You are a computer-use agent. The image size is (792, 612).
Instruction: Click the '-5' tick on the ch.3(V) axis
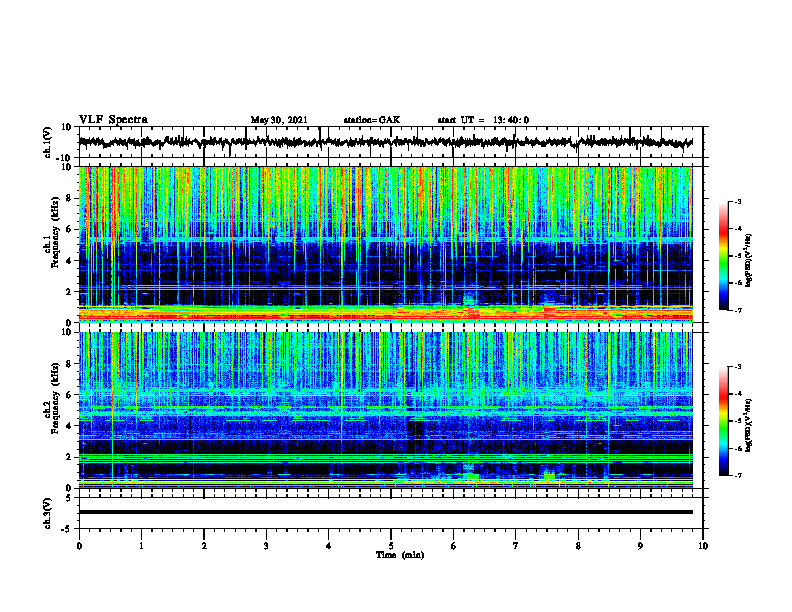(67, 529)
